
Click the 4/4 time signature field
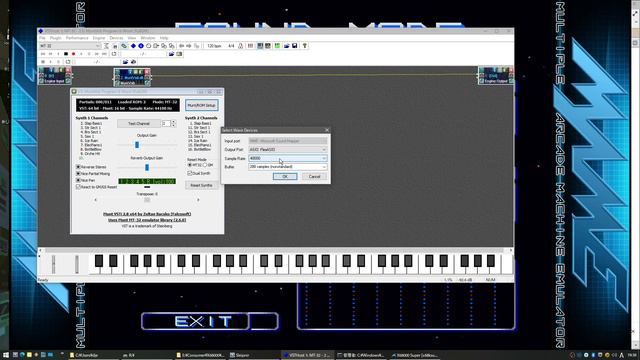coord(231,46)
